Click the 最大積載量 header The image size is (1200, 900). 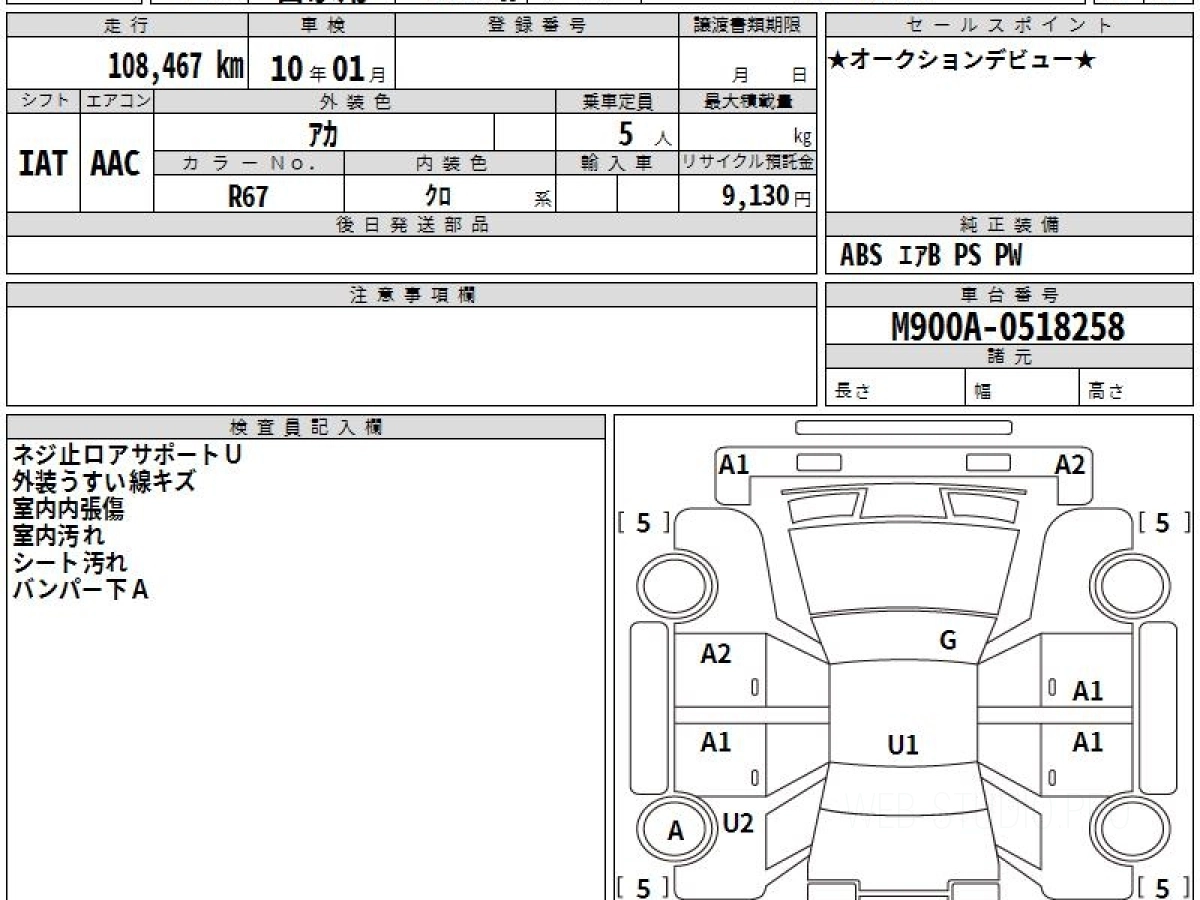748,101
